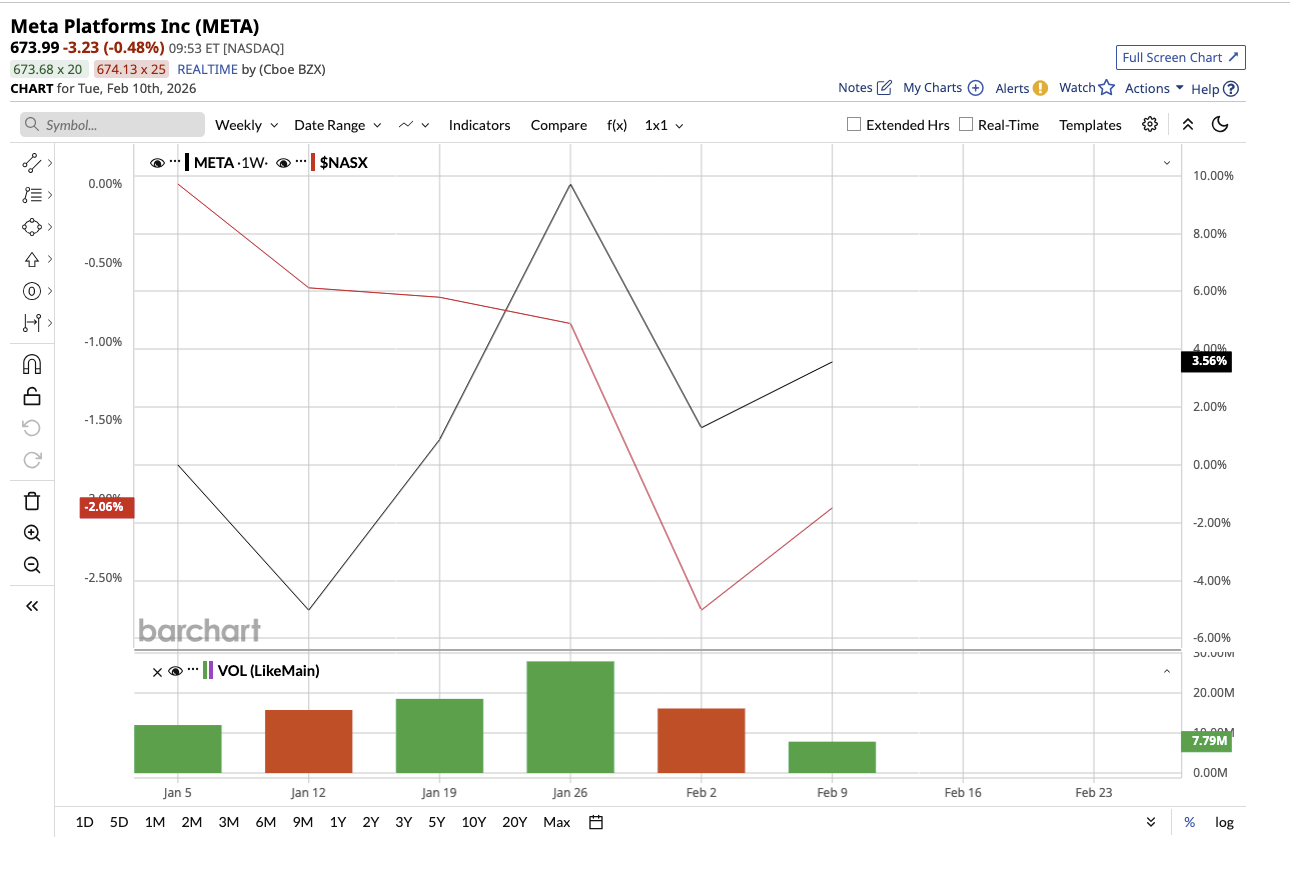Image resolution: width=1290 pixels, height=878 pixels.
Task: Switch to dark mode with moon icon
Action: (x=1220, y=124)
